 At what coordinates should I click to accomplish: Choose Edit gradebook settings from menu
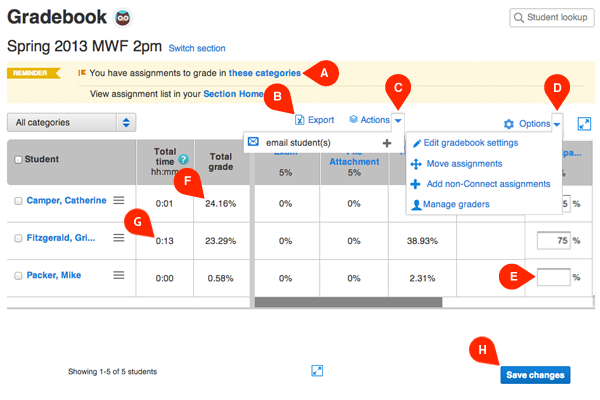point(472,143)
